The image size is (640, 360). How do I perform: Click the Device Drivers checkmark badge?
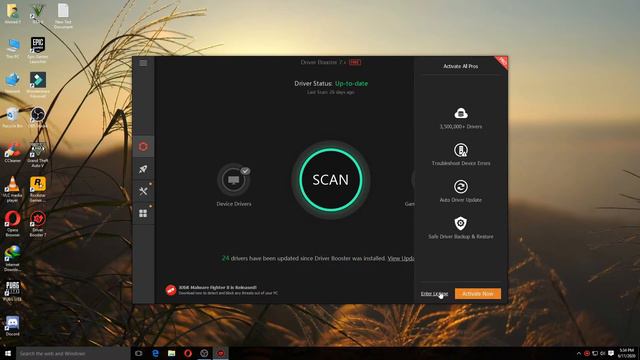[x=245, y=171]
